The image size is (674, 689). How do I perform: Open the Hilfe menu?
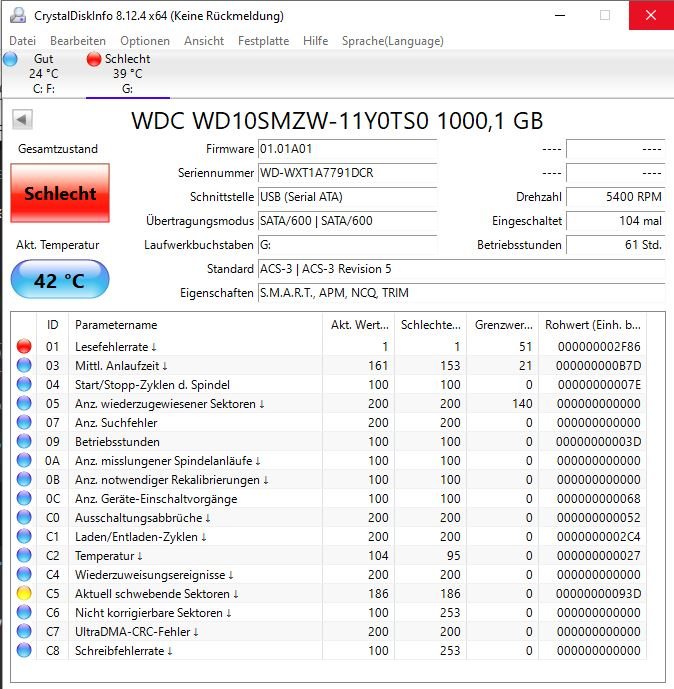315,41
